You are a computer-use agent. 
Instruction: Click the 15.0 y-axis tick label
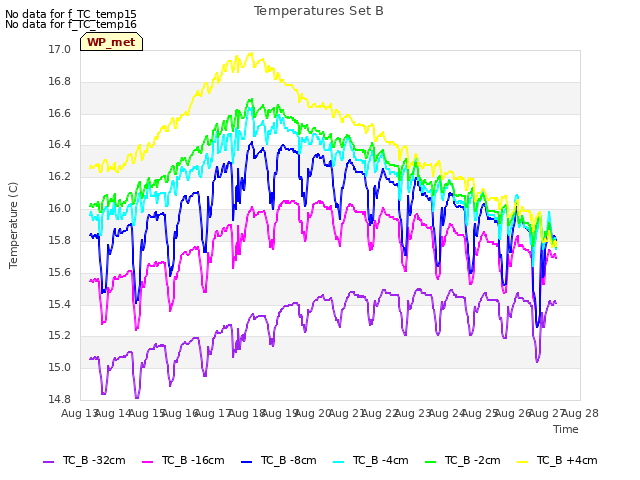point(60,367)
